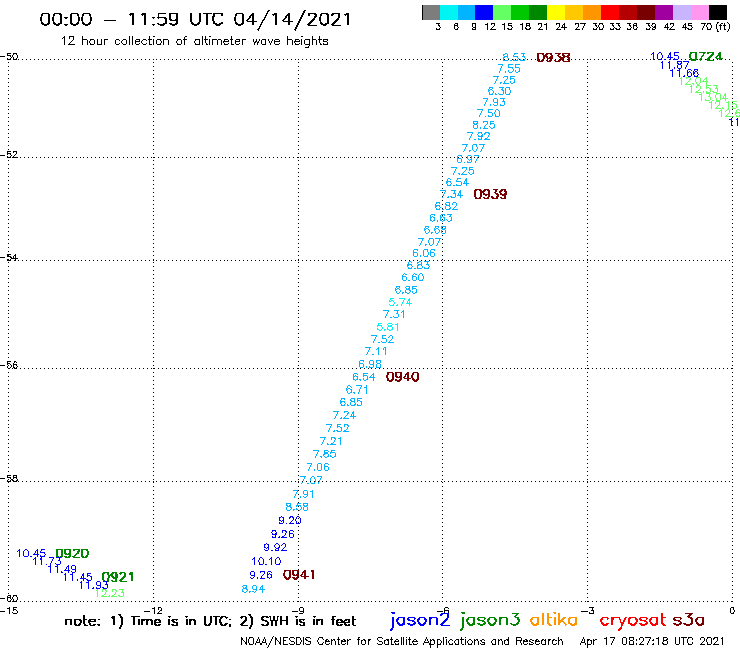Click the 7.34 wave height value

(451, 194)
